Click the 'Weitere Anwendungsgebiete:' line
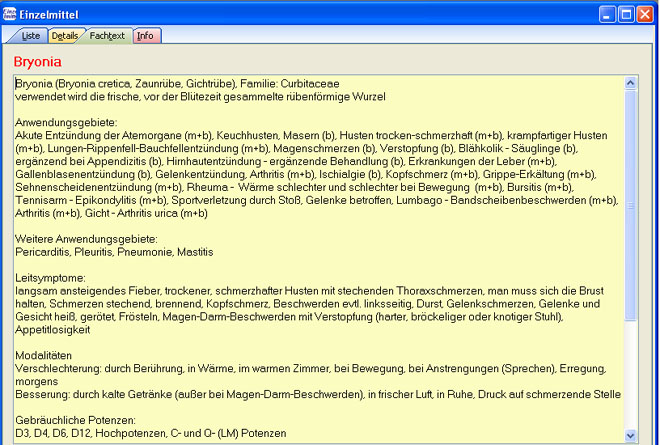Screen dimensions: 660x445 coord(86,239)
